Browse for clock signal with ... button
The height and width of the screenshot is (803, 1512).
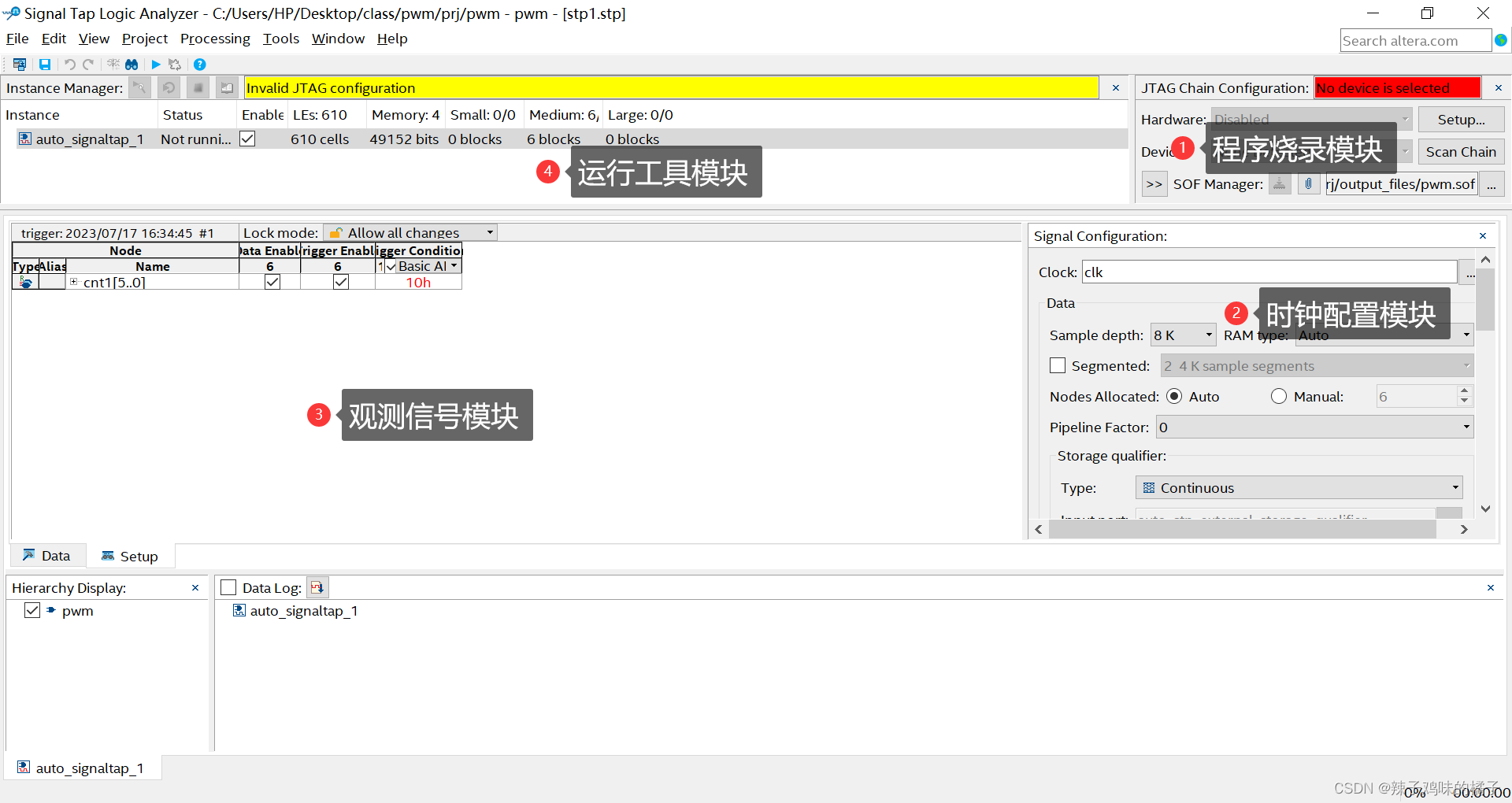(1469, 272)
